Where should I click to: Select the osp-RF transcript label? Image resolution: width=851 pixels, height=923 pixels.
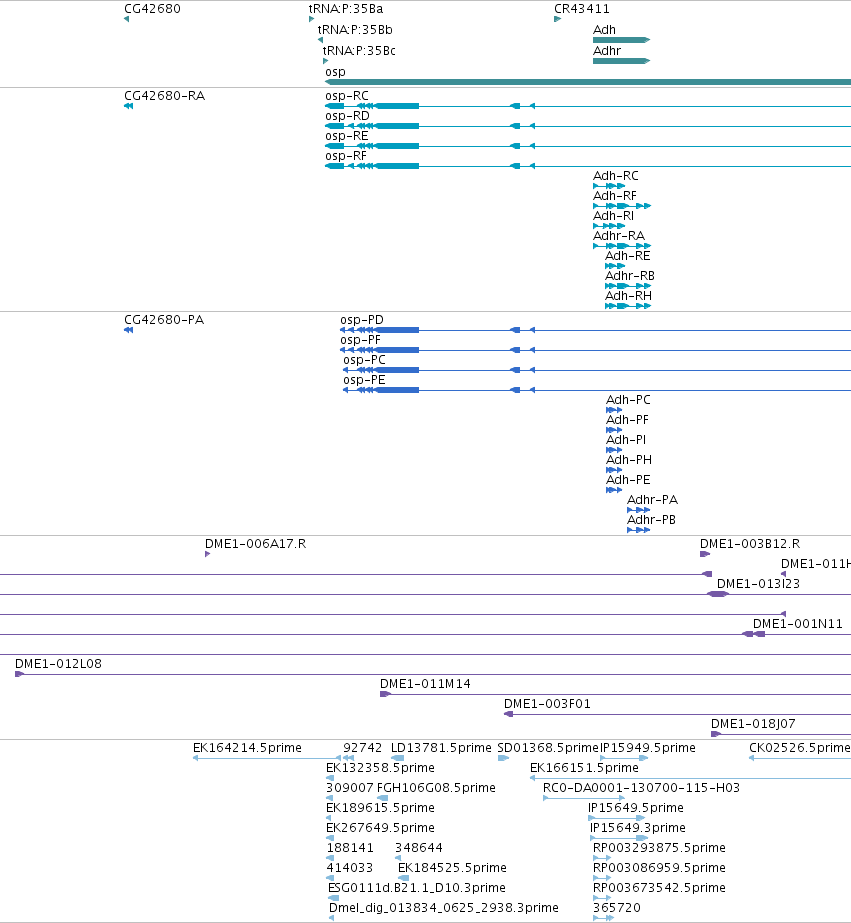point(345,156)
